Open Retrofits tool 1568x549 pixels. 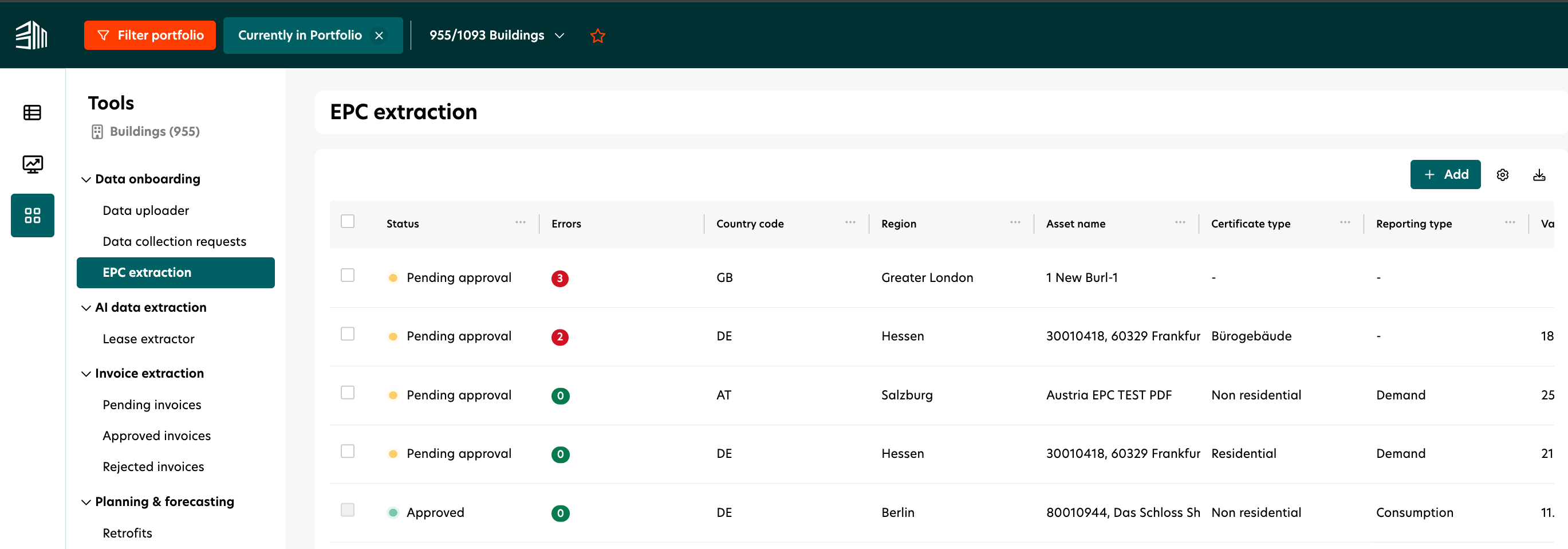coord(128,534)
